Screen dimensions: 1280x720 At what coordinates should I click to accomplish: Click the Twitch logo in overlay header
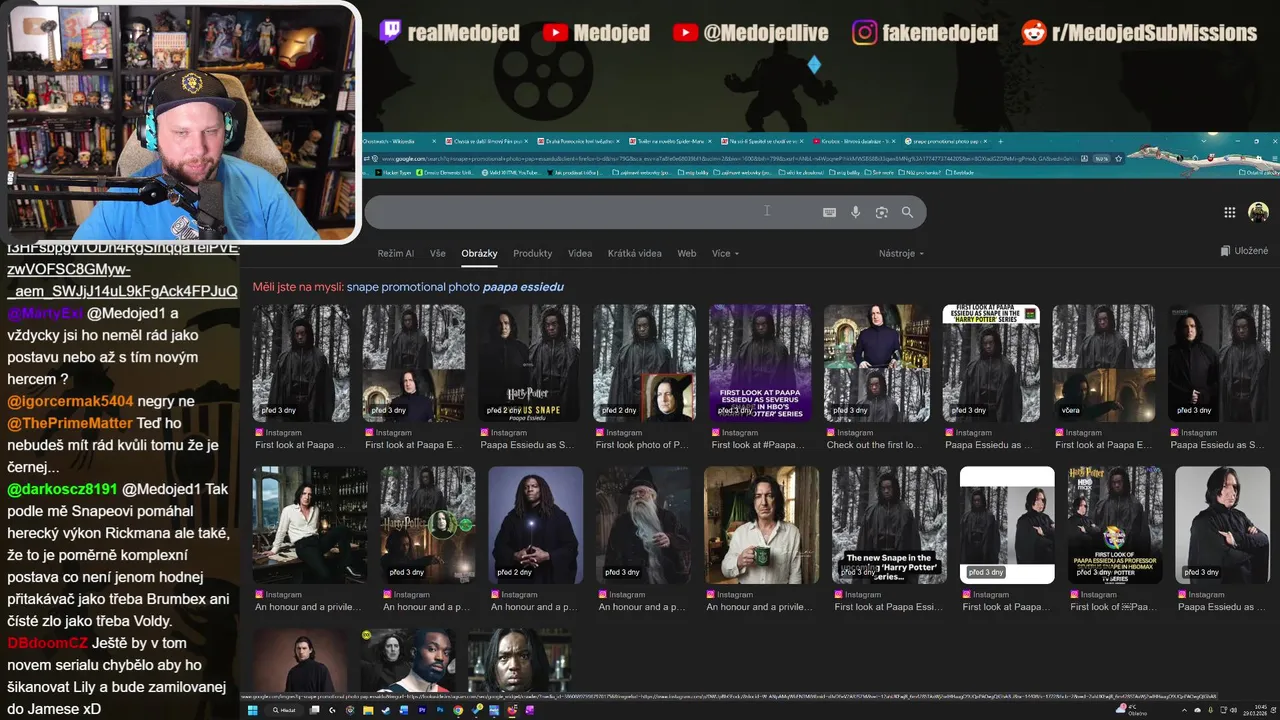390,32
